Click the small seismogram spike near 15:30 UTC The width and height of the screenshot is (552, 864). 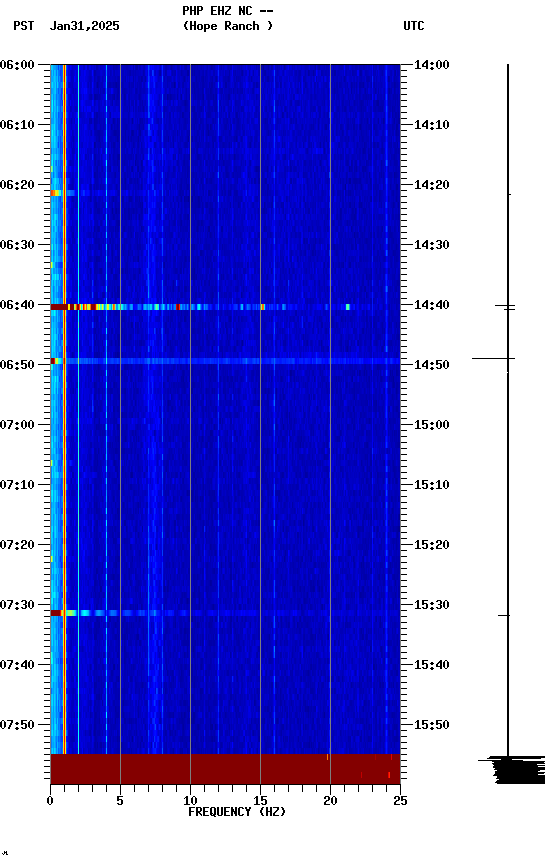click(504, 615)
